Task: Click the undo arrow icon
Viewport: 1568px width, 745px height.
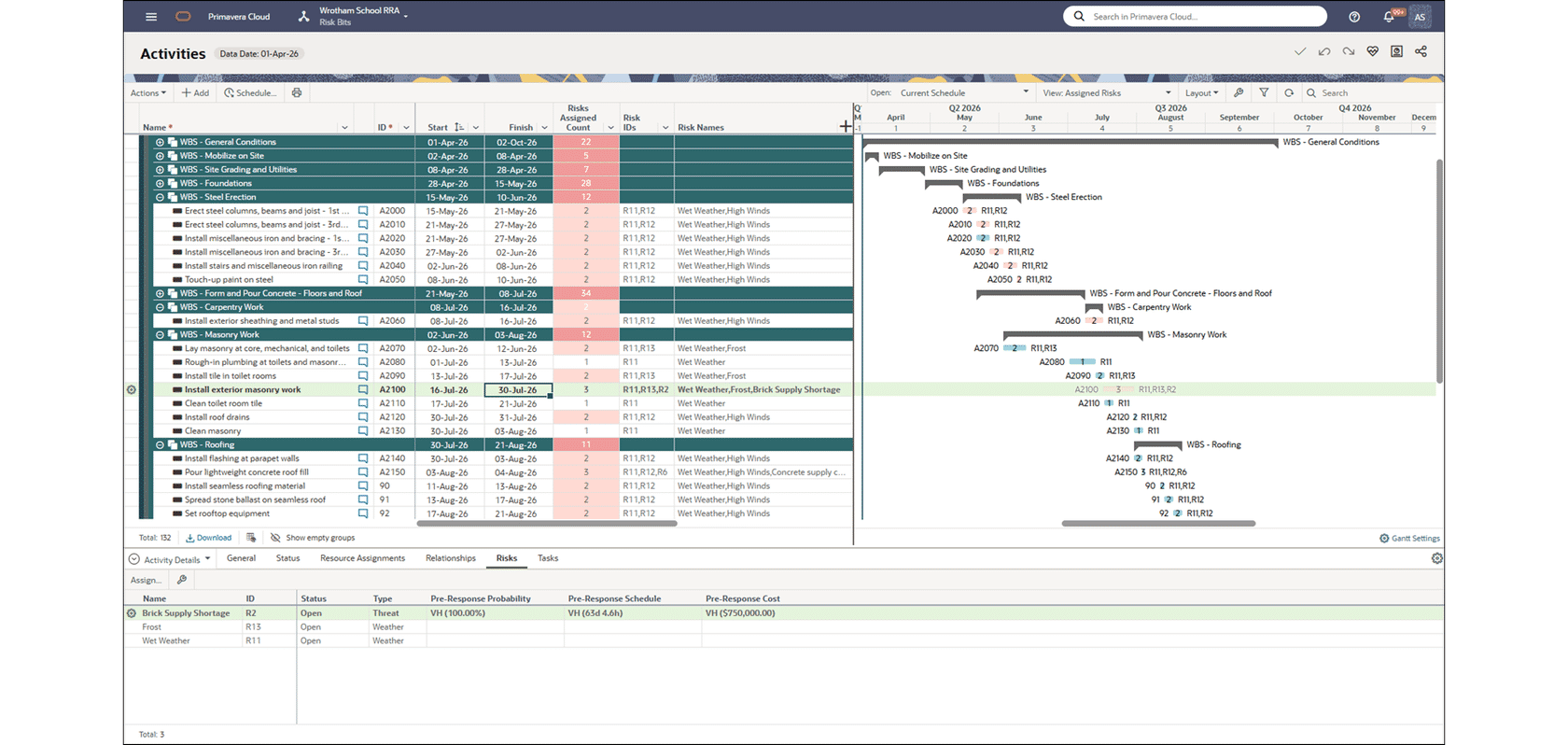Action: pos(1324,52)
